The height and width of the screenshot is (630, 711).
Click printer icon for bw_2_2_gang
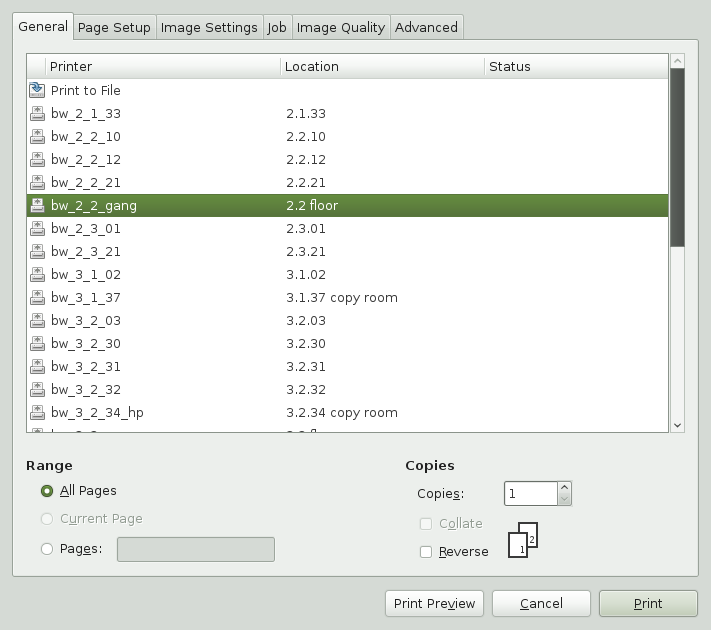(37, 205)
